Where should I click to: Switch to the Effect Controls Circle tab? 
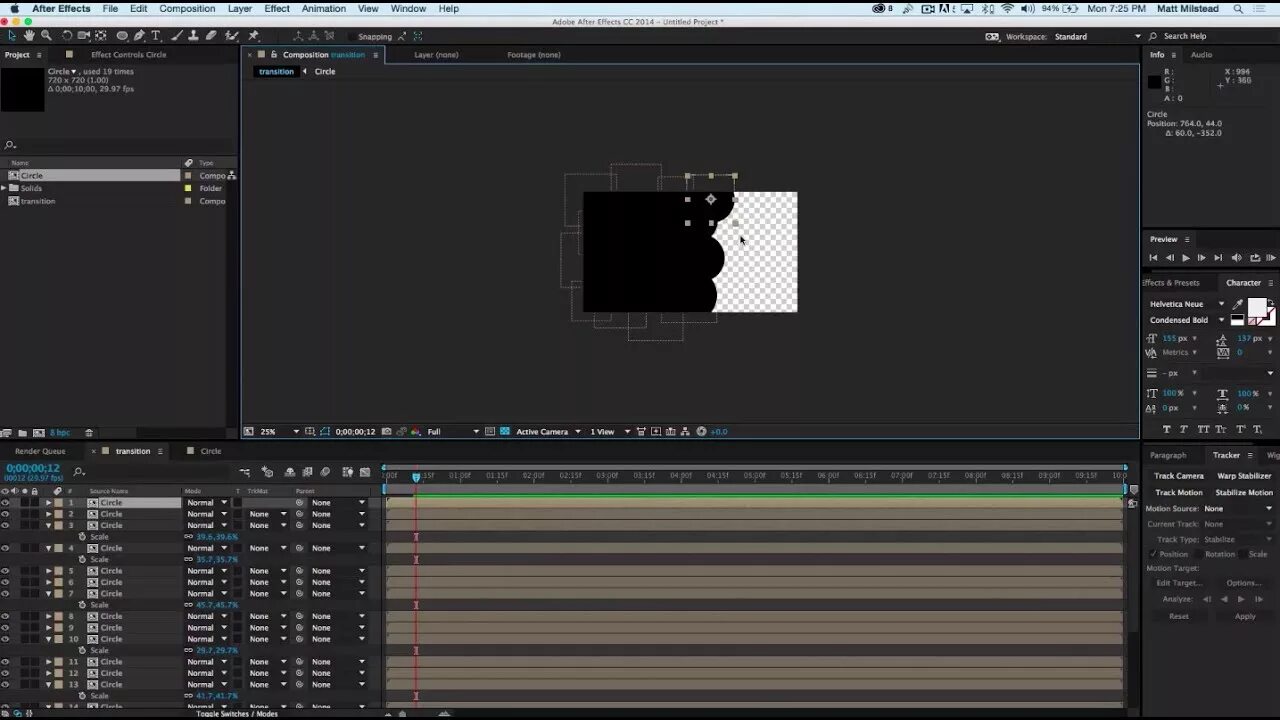(x=128, y=55)
